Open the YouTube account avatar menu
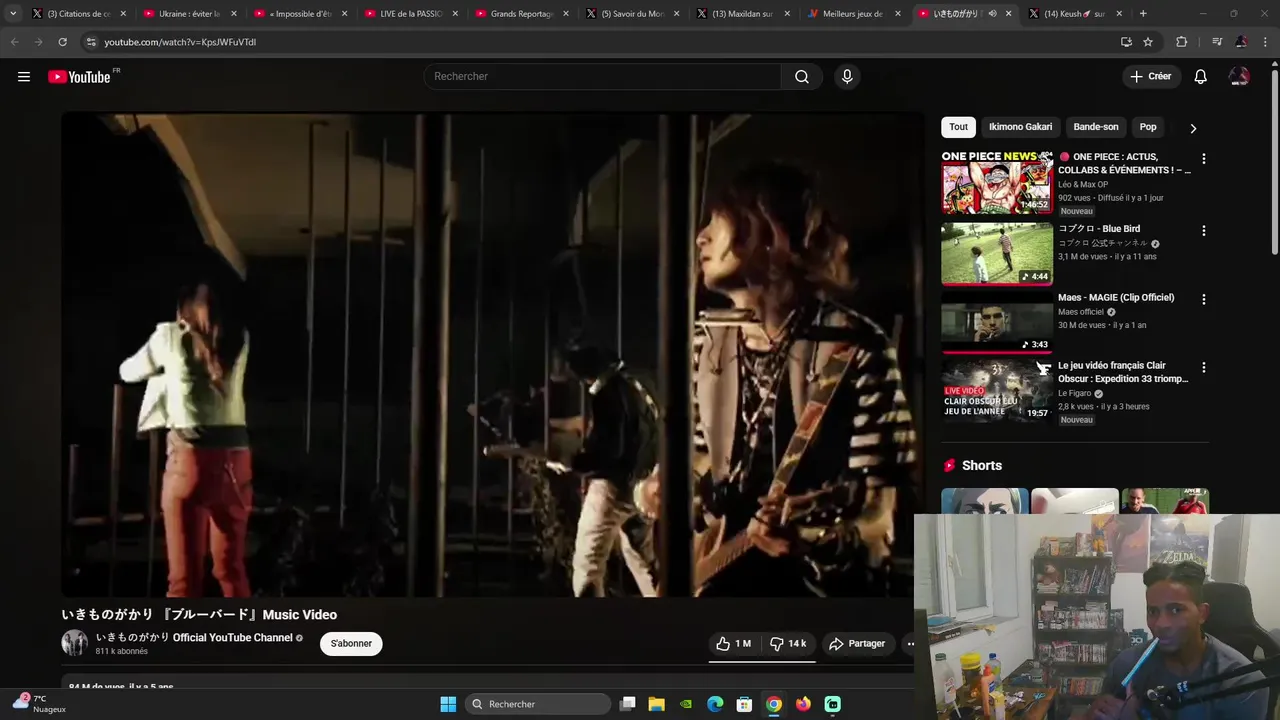This screenshot has width=1280, height=720. (1239, 77)
